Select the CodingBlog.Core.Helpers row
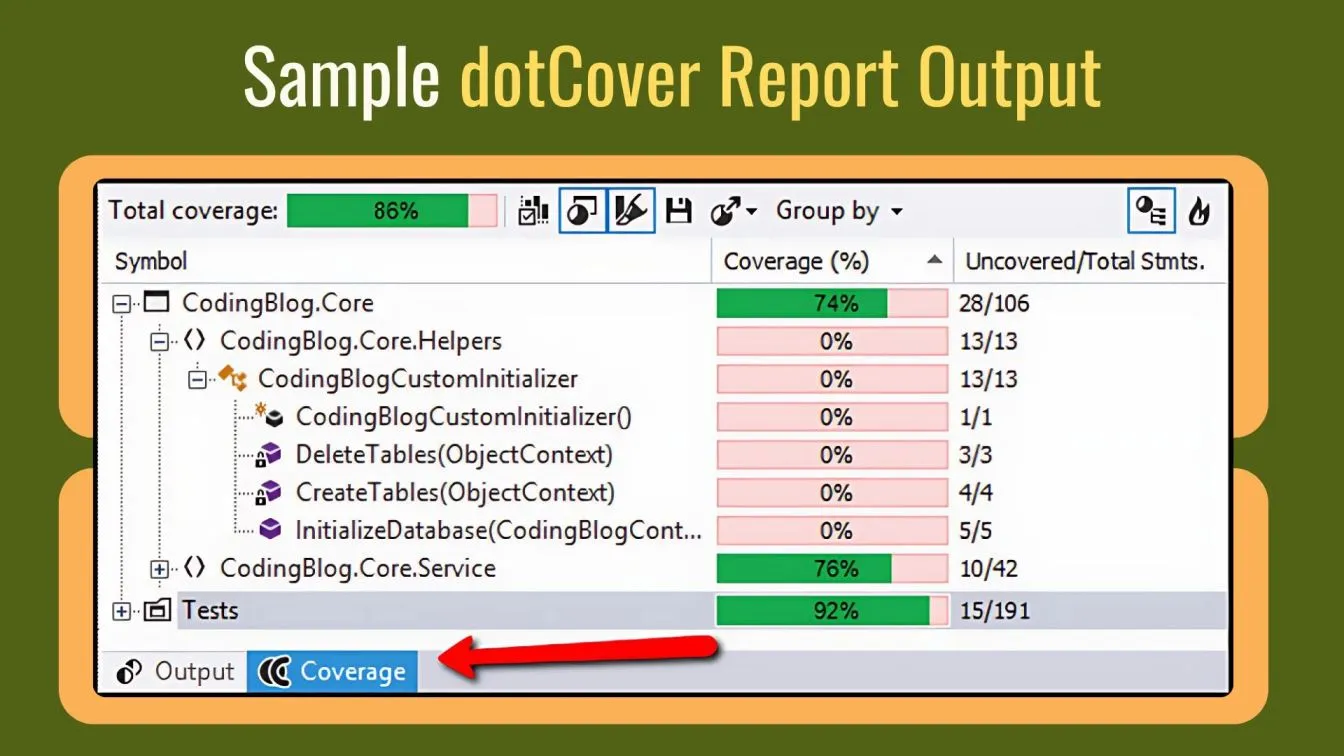Viewport: 1344px width, 756px height. (x=665, y=341)
